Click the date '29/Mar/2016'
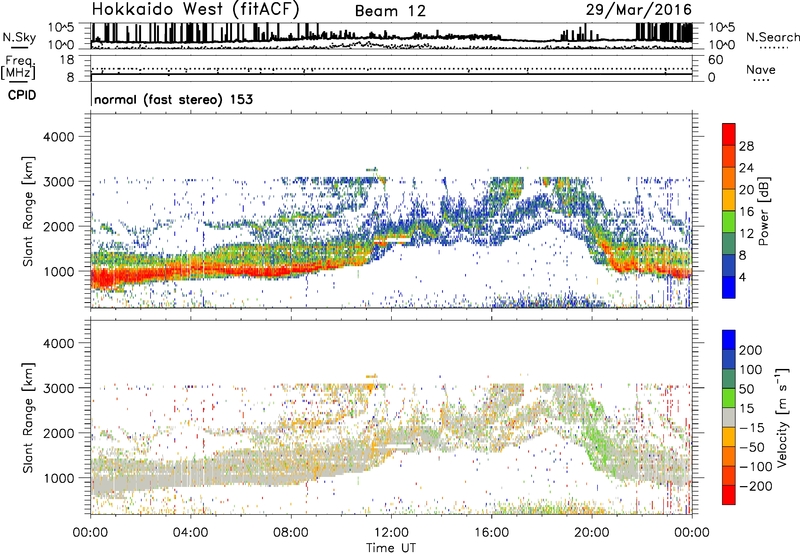The width and height of the screenshot is (800, 554). (x=639, y=10)
